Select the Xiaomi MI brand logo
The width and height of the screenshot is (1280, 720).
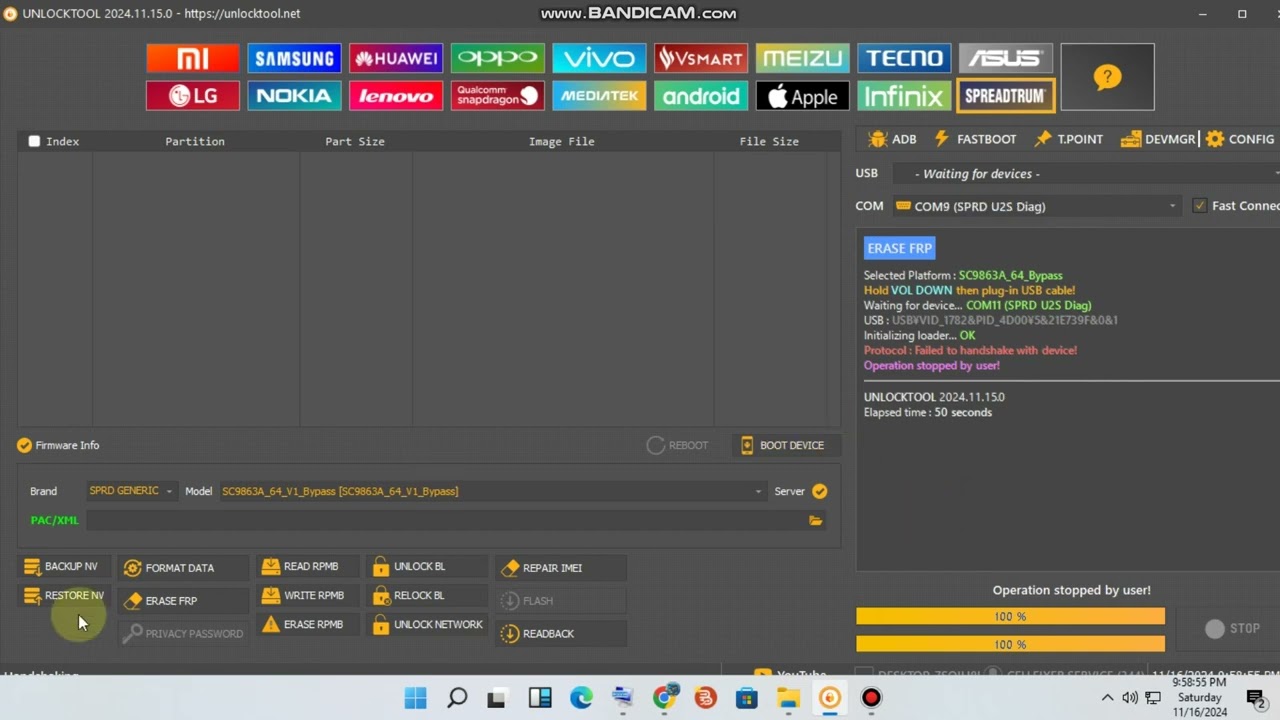(193, 58)
